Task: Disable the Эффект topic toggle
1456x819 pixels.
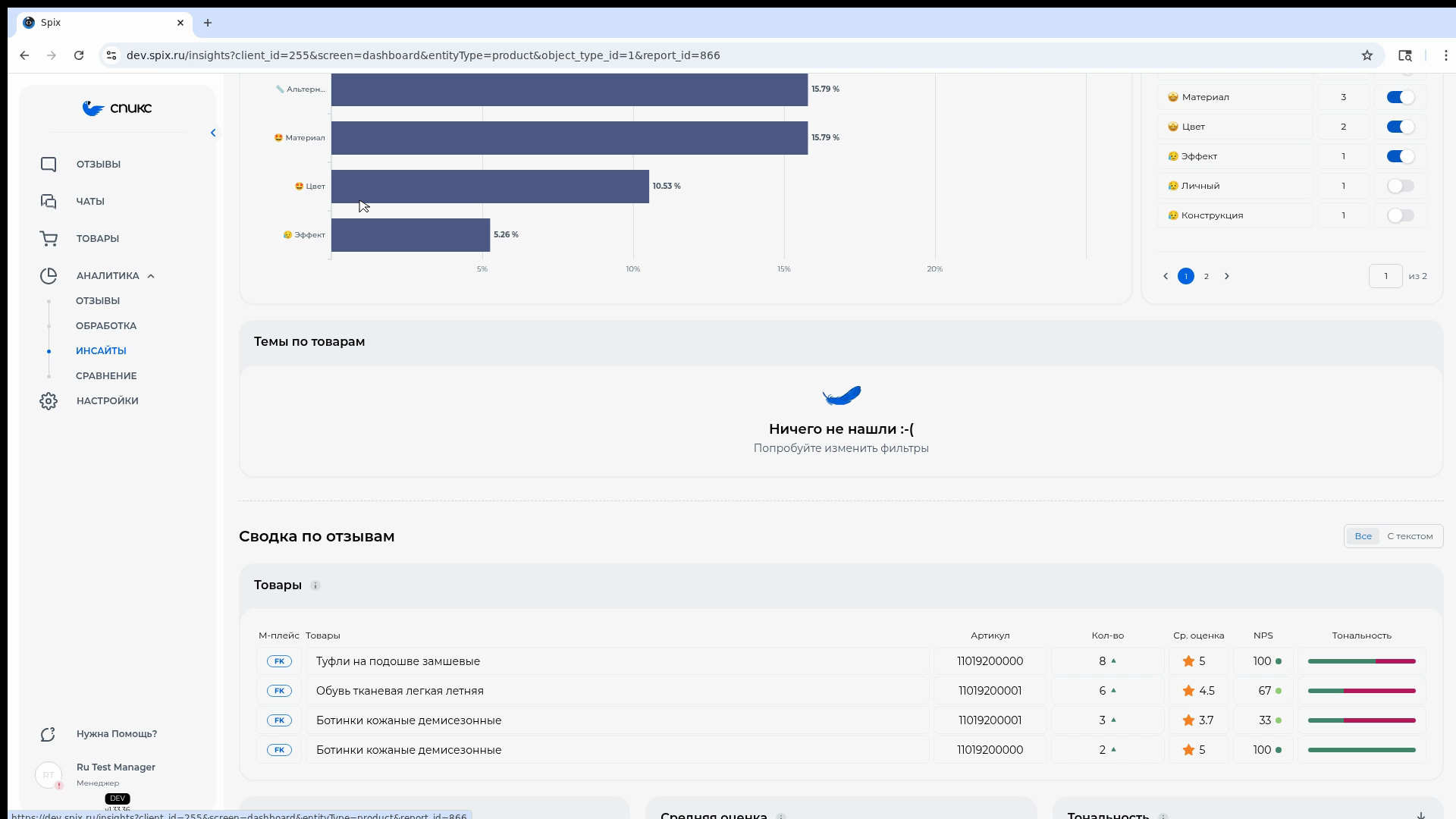Action: tap(1400, 156)
